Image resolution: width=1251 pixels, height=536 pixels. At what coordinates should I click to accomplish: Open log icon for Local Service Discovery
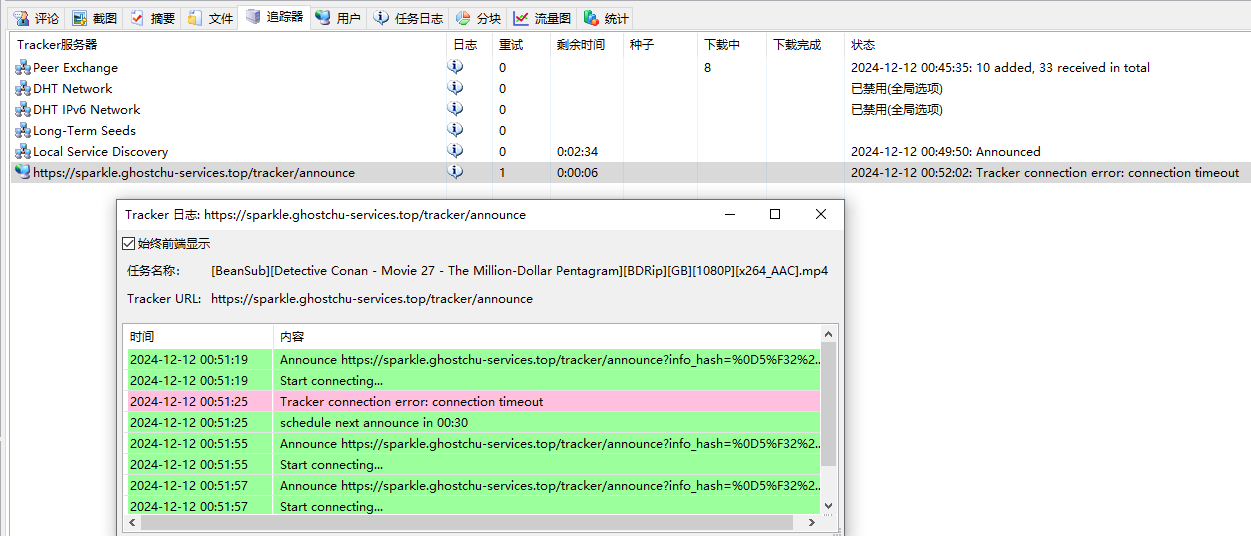tap(455, 151)
